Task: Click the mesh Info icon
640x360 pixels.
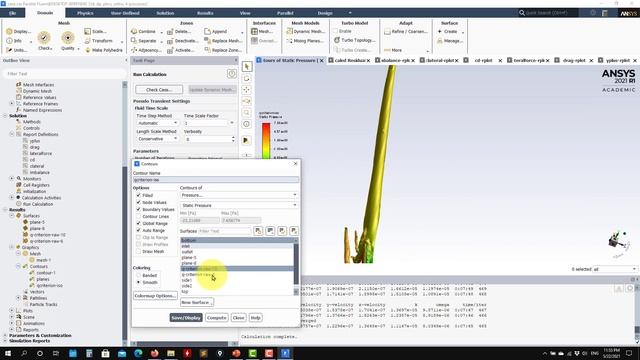Action: [14, 41]
